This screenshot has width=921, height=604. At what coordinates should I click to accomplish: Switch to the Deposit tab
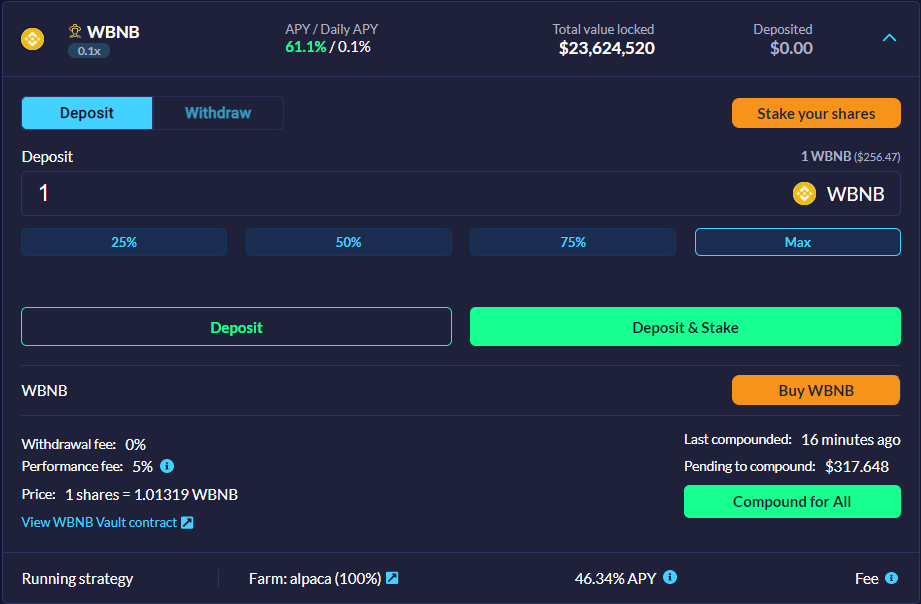tap(87, 113)
